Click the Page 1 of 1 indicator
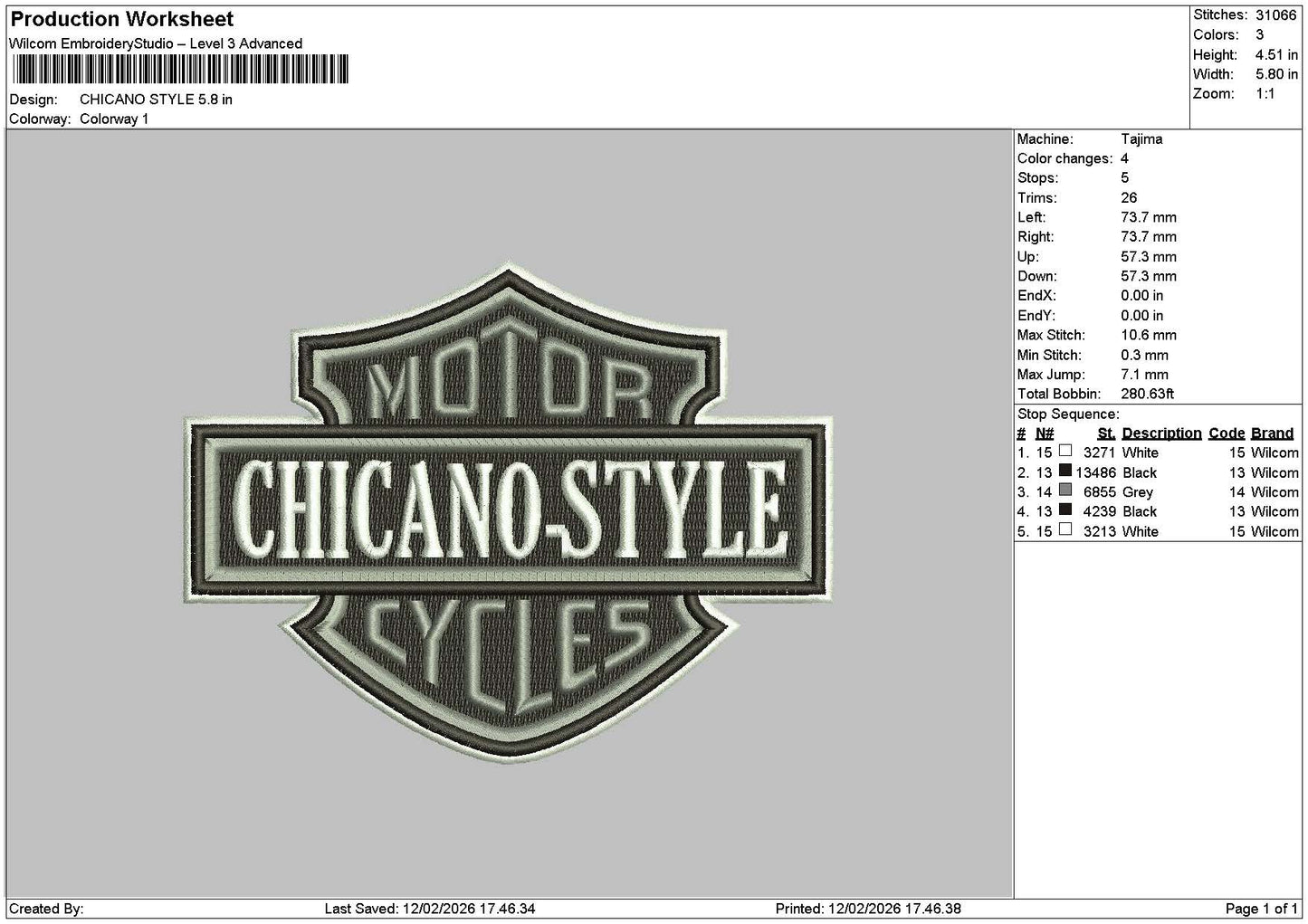The width and height of the screenshot is (1308, 924). 1262,909
